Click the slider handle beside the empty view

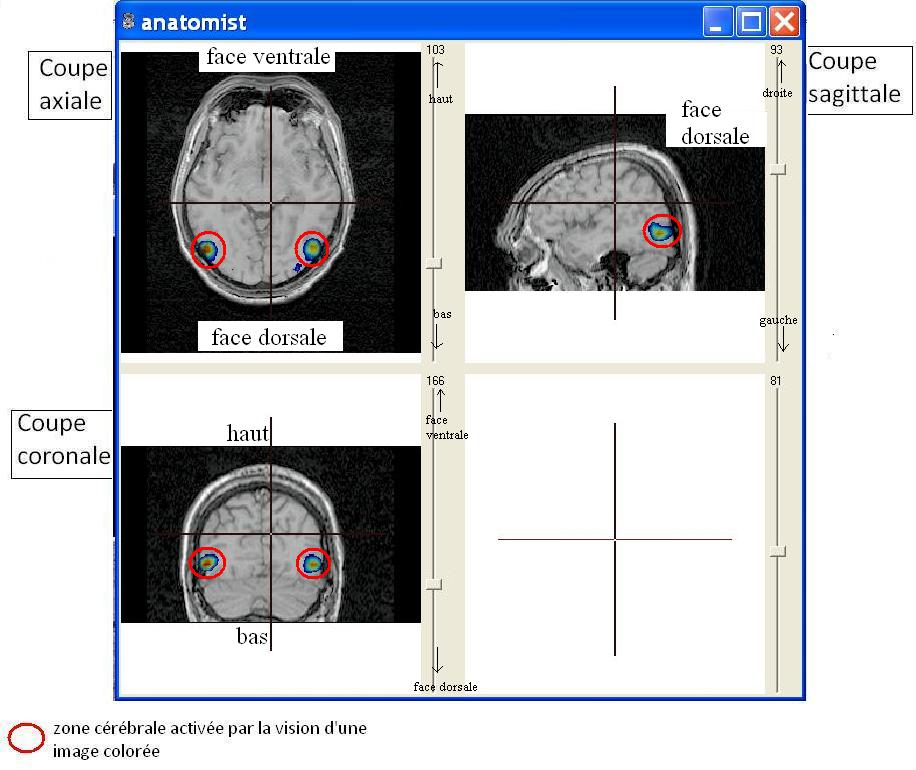click(x=778, y=552)
